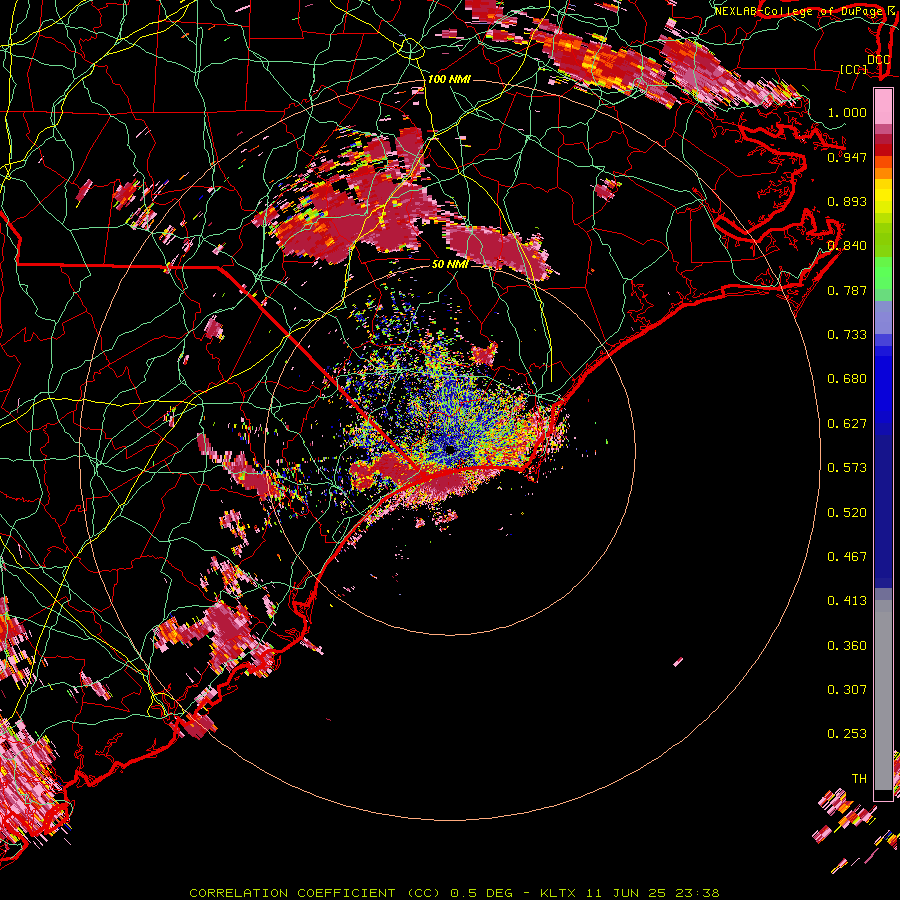
Task: Click the 0.947 scale value
Action: click(847, 157)
